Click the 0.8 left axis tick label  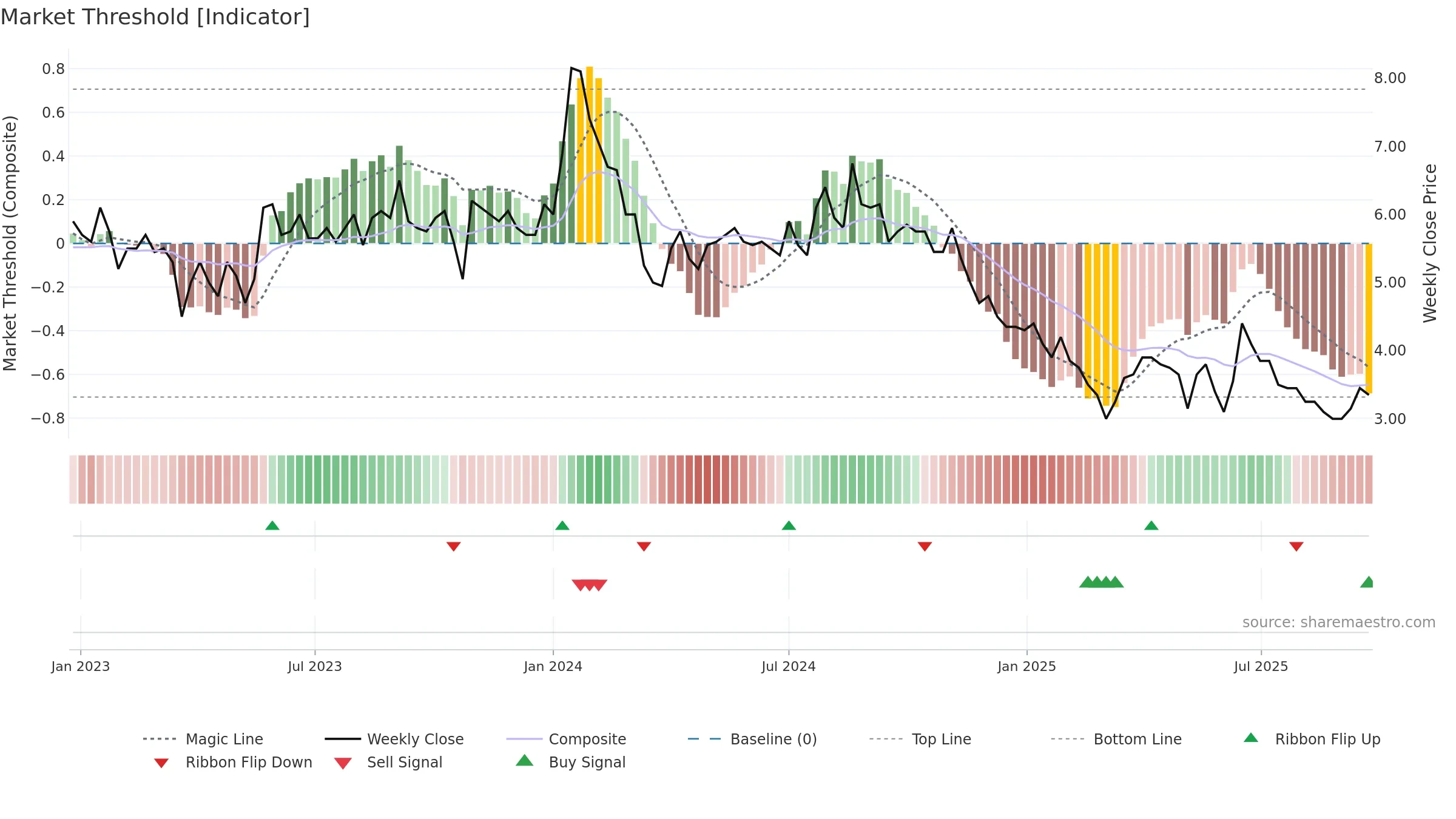pos(53,69)
